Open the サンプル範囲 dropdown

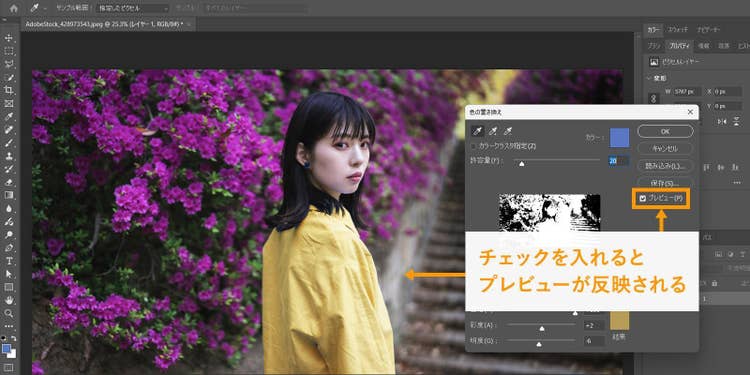click(x=133, y=9)
